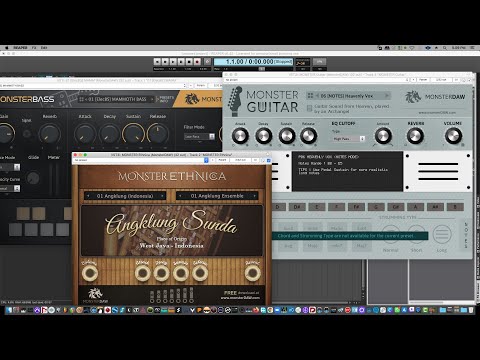Click Monster Bass Attack knob
Image resolution: width=480 pixels, height=360 pixels.
click(85, 134)
